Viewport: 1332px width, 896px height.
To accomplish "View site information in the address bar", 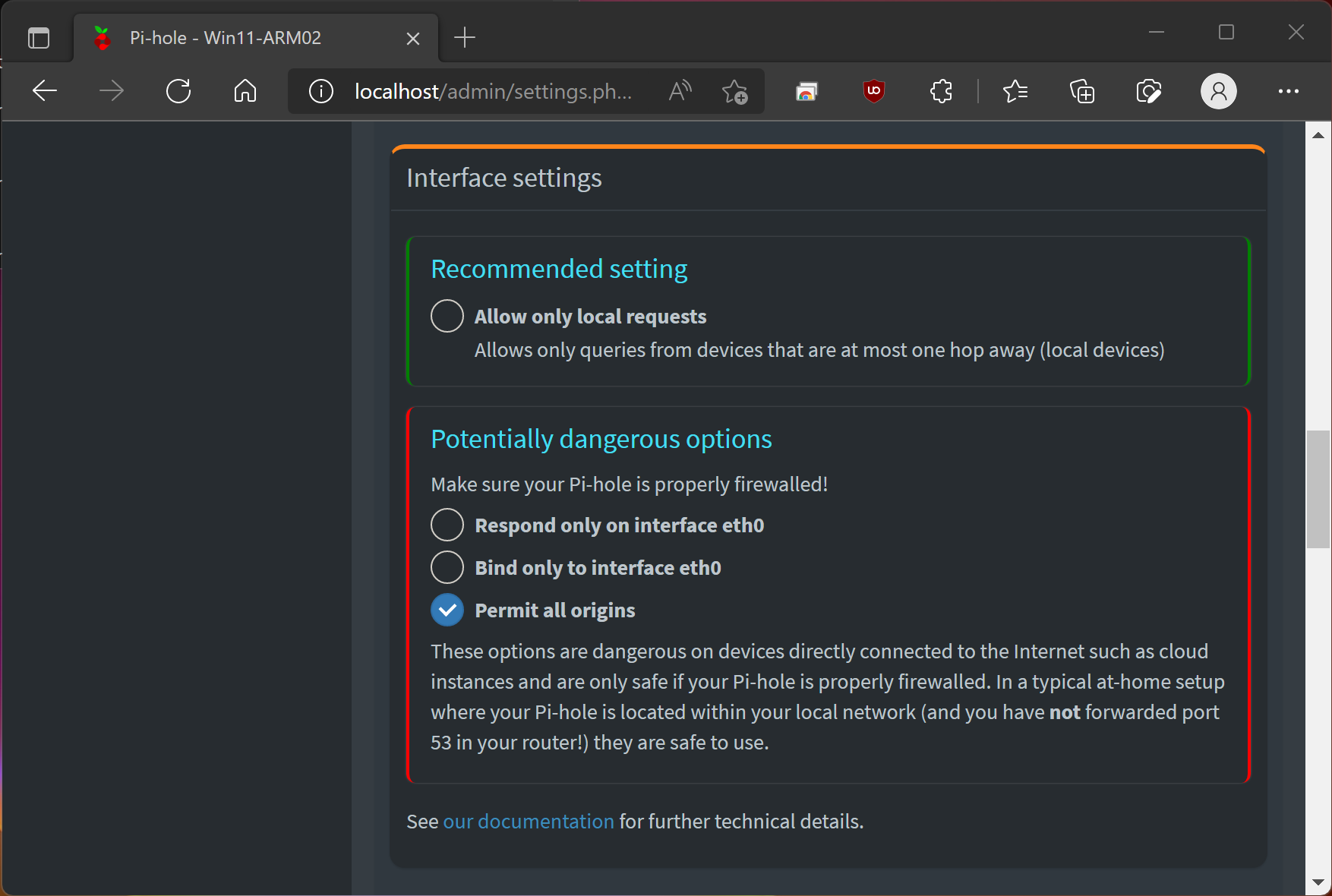I will pyautogui.click(x=320, y=91).
